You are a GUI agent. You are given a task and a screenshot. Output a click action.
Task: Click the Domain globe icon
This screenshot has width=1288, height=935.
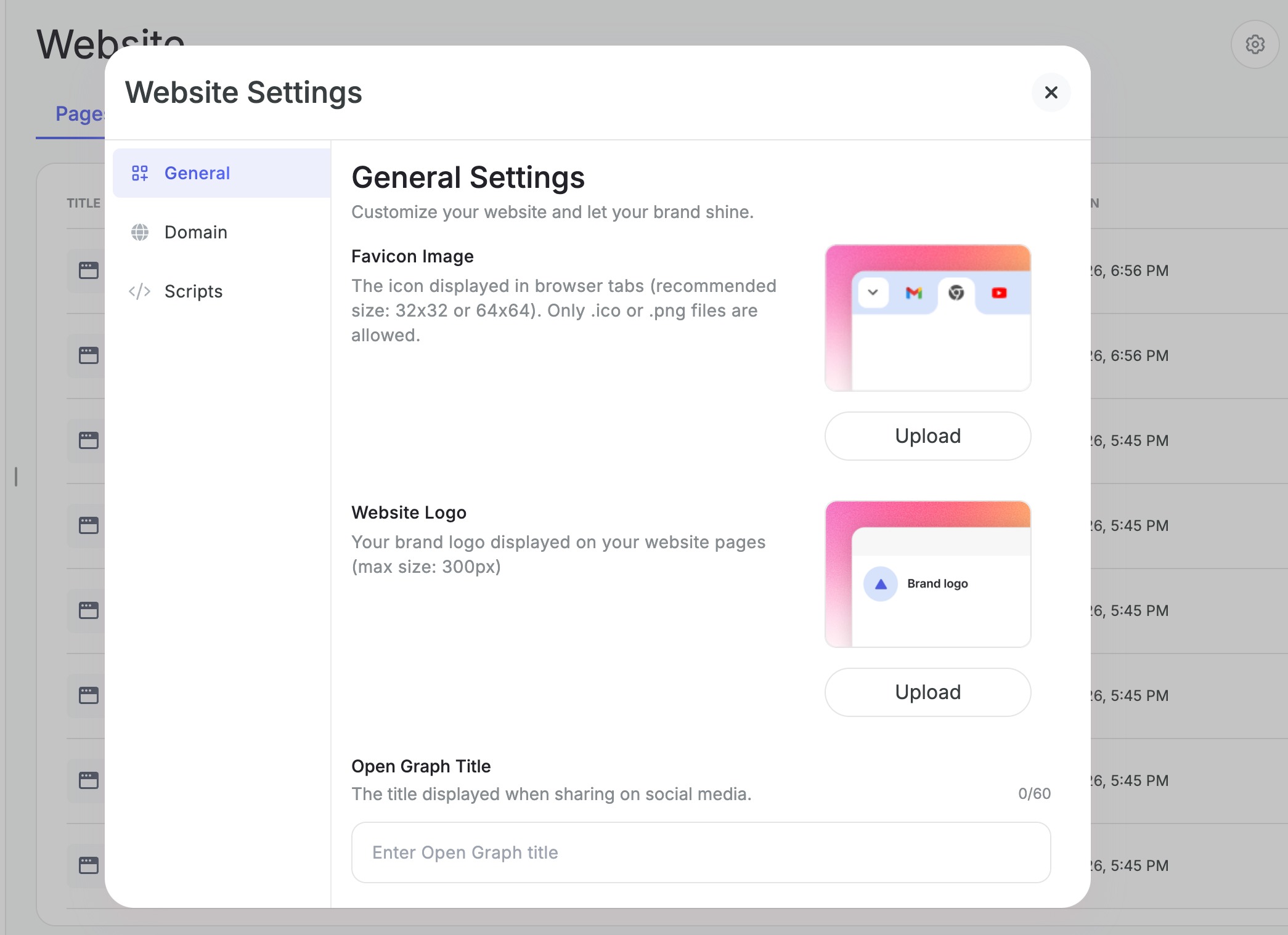[x=140, y=232]
